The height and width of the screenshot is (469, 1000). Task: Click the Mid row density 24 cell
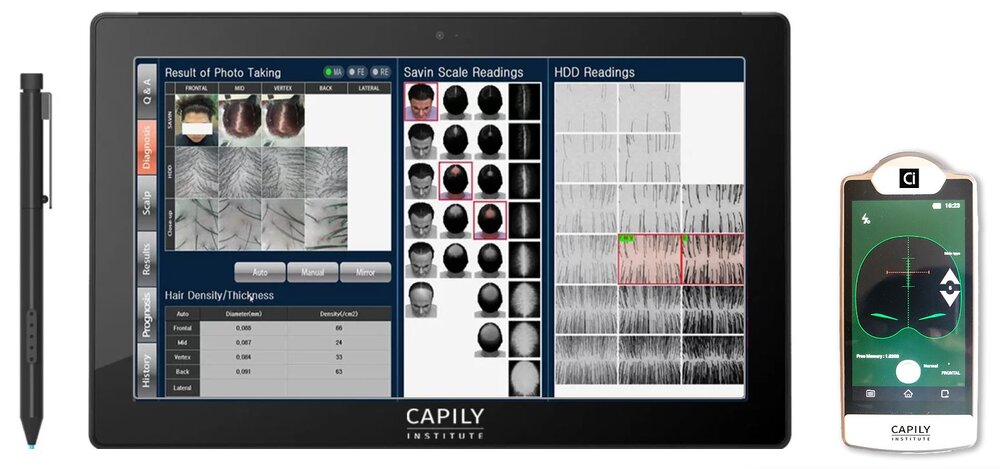339,343
